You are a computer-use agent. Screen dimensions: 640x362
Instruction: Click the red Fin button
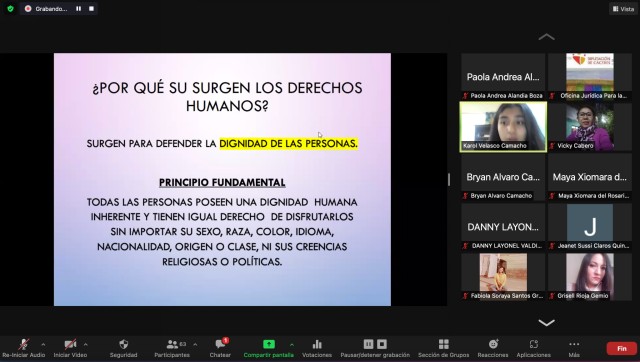coord(622,348)
